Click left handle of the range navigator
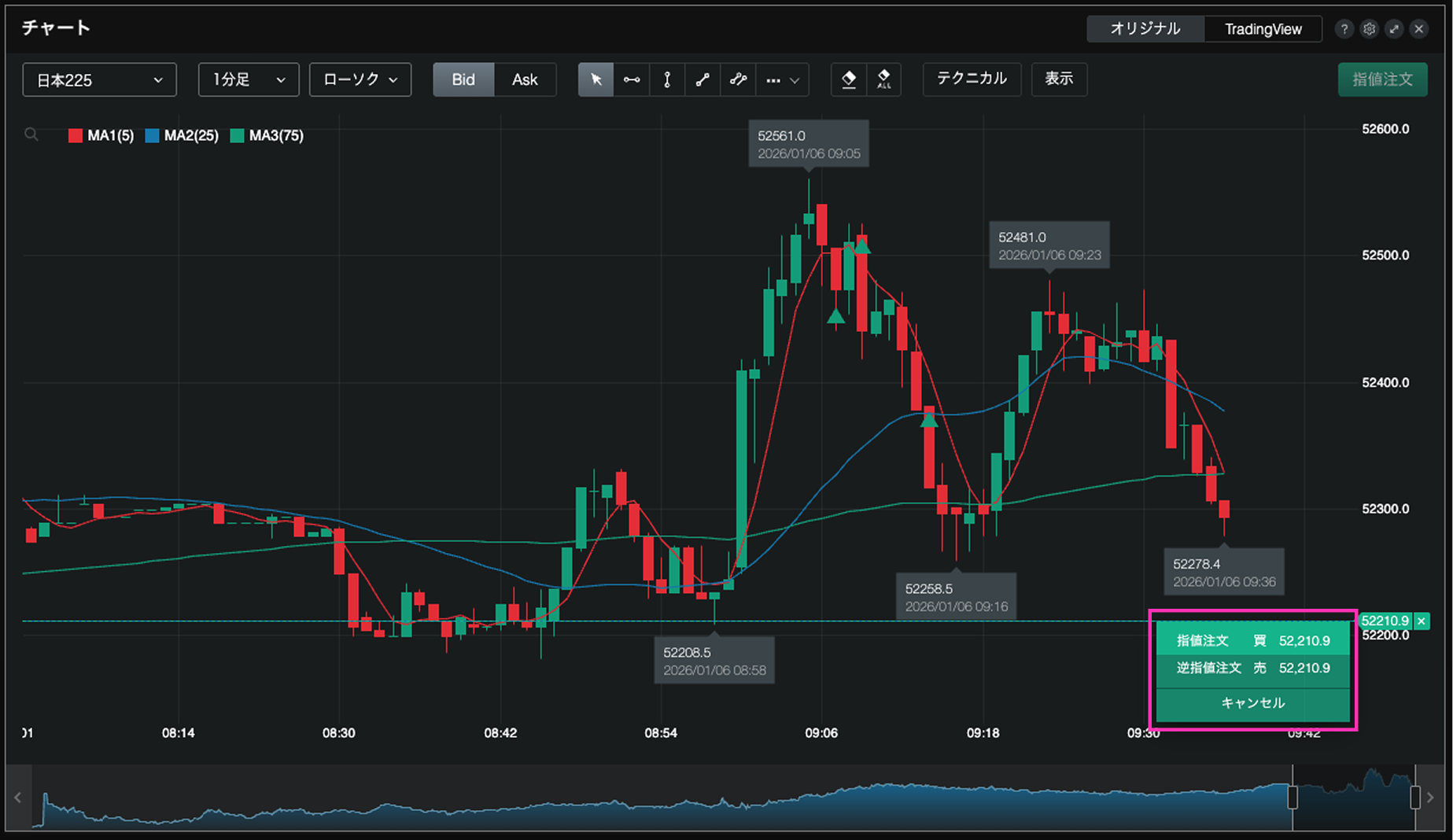Image resolution: width=1453 pixels, height=840 pixels. tap(1292, 798)
